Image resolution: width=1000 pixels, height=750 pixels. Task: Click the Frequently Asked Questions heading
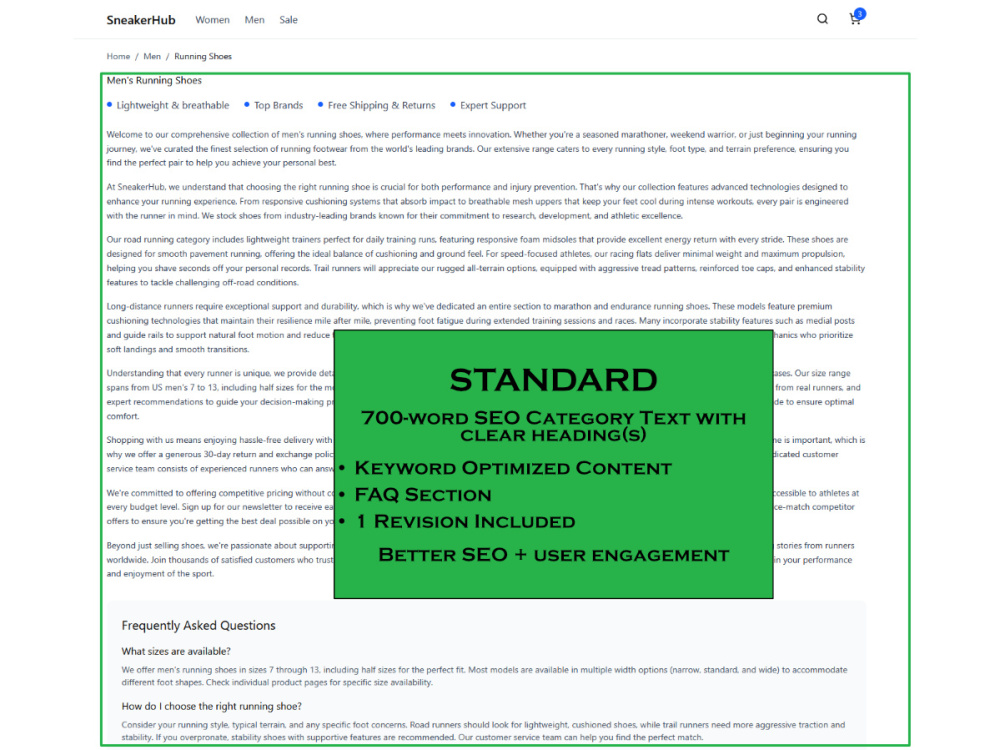click(198, 626)
